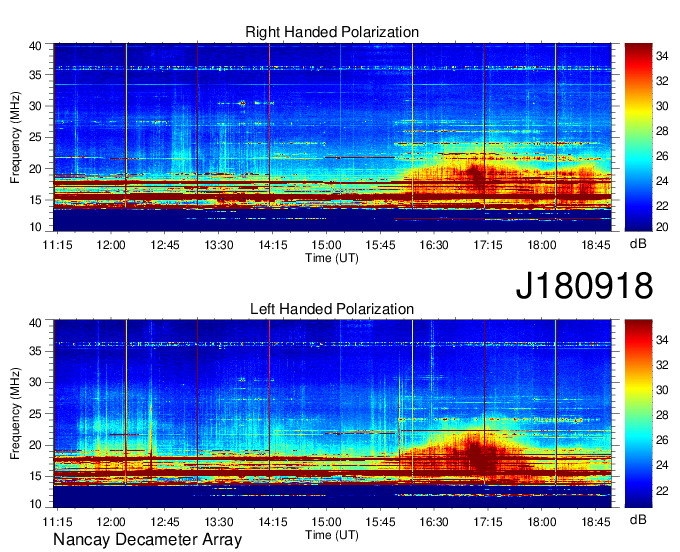Viewport: 680px width, 552px height.
Task: Click the '12:00' time tick on Left Handed plot
Action: [111, 522]
